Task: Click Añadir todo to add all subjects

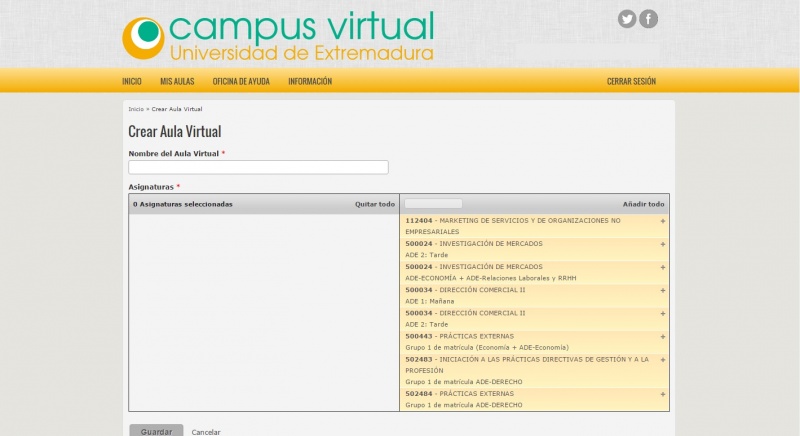Action: 643,204
